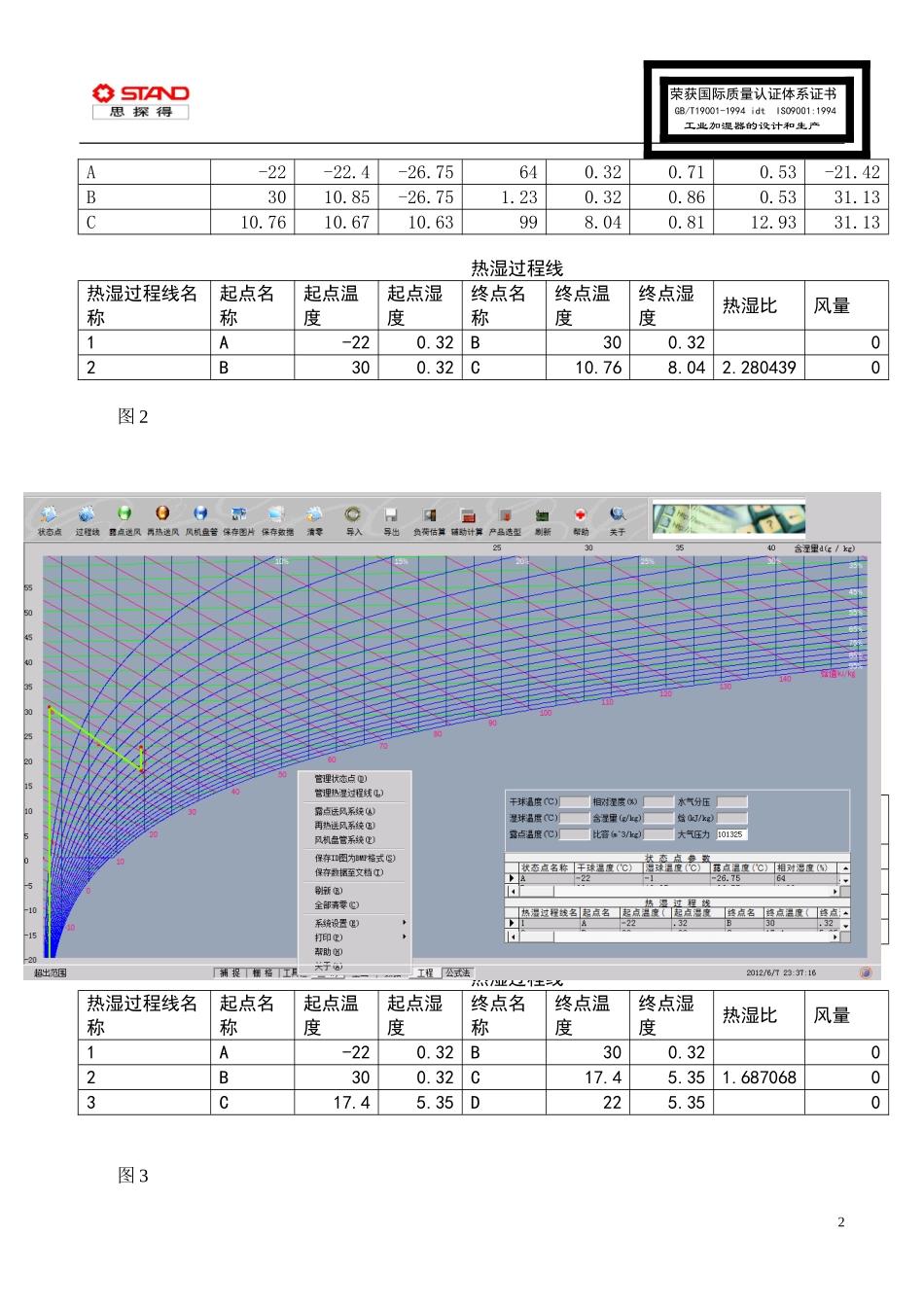Click the 导入 toolbar icon
This screenshot has width=924, height=1307.
tap(353, 513)
